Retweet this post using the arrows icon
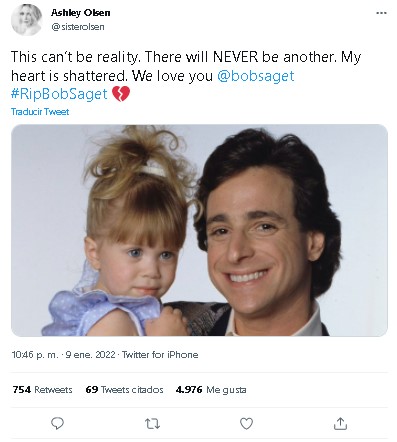 coord(152,424)
